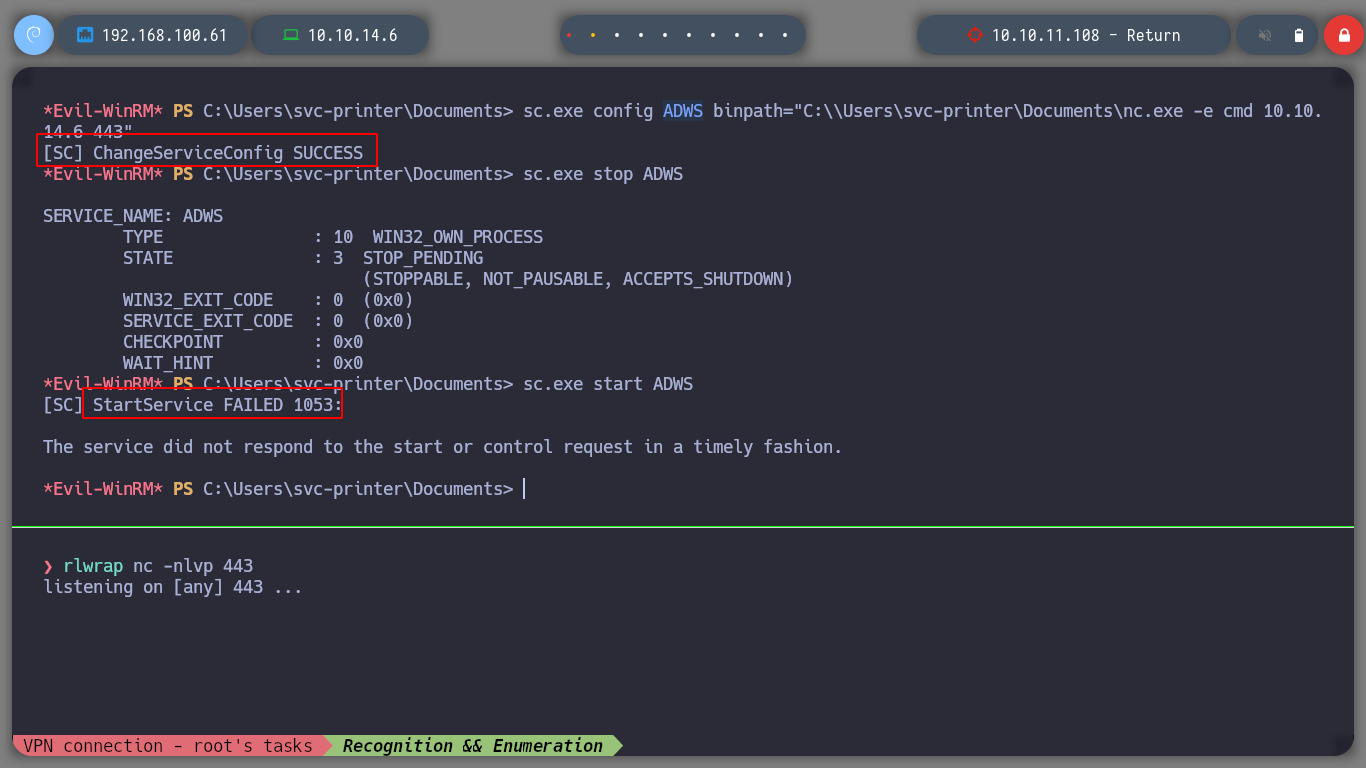
Task: Click the 192.168.100.61 IP address label
Action: point(164,35)
